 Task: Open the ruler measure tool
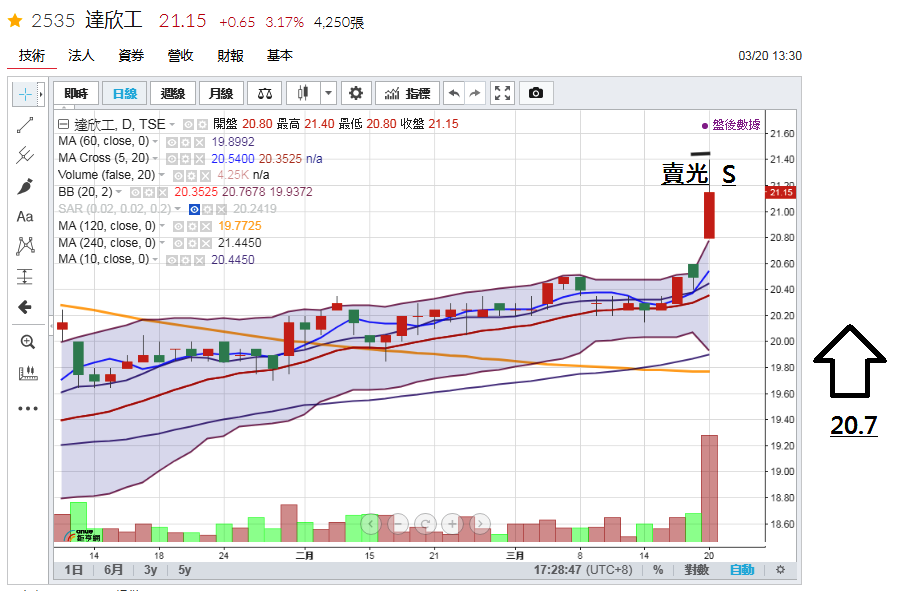[x=28, y=373]
